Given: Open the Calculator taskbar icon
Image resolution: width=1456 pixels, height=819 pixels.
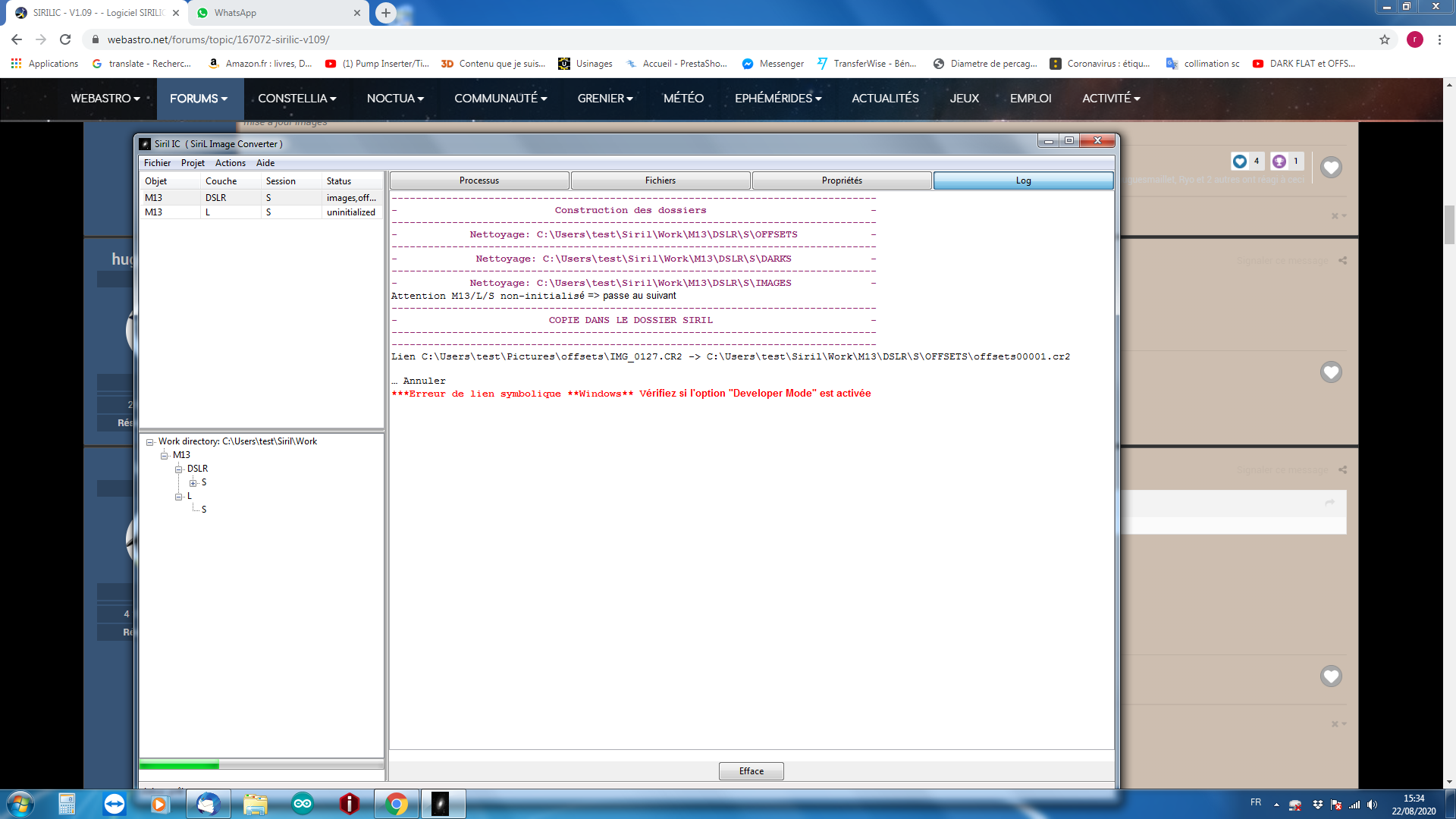Looking at the screenshot, I should (x=67, y=804).
